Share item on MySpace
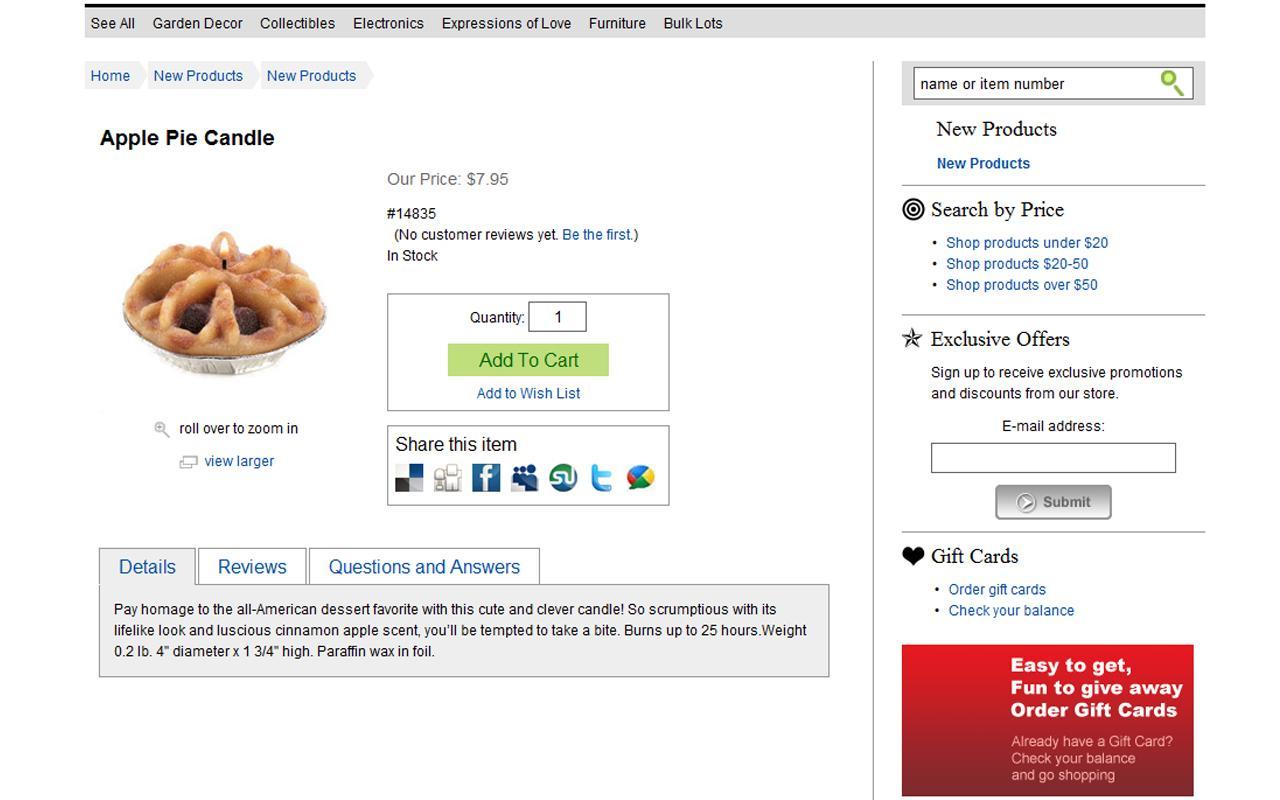Image resolution: width=1280 pixels, height=800 pixels. [x=525, y=478]
